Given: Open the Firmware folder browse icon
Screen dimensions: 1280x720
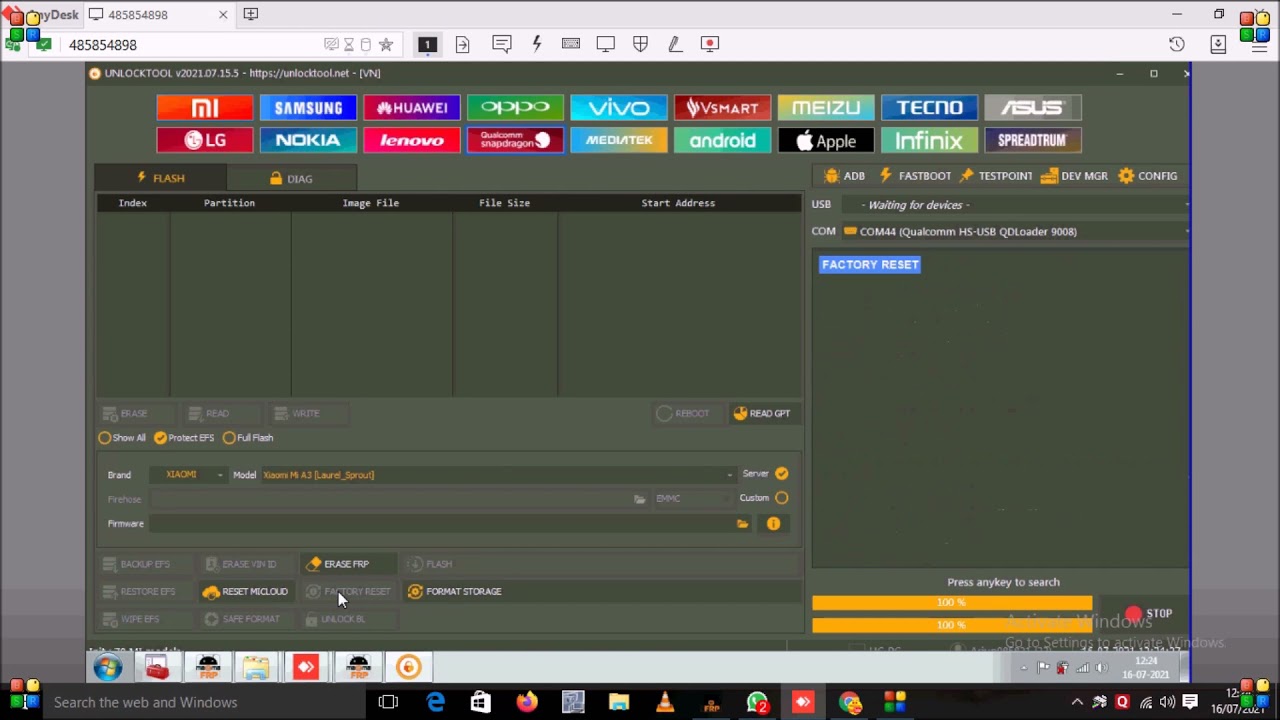Looking at the screenshot, I should pos(742,524).
